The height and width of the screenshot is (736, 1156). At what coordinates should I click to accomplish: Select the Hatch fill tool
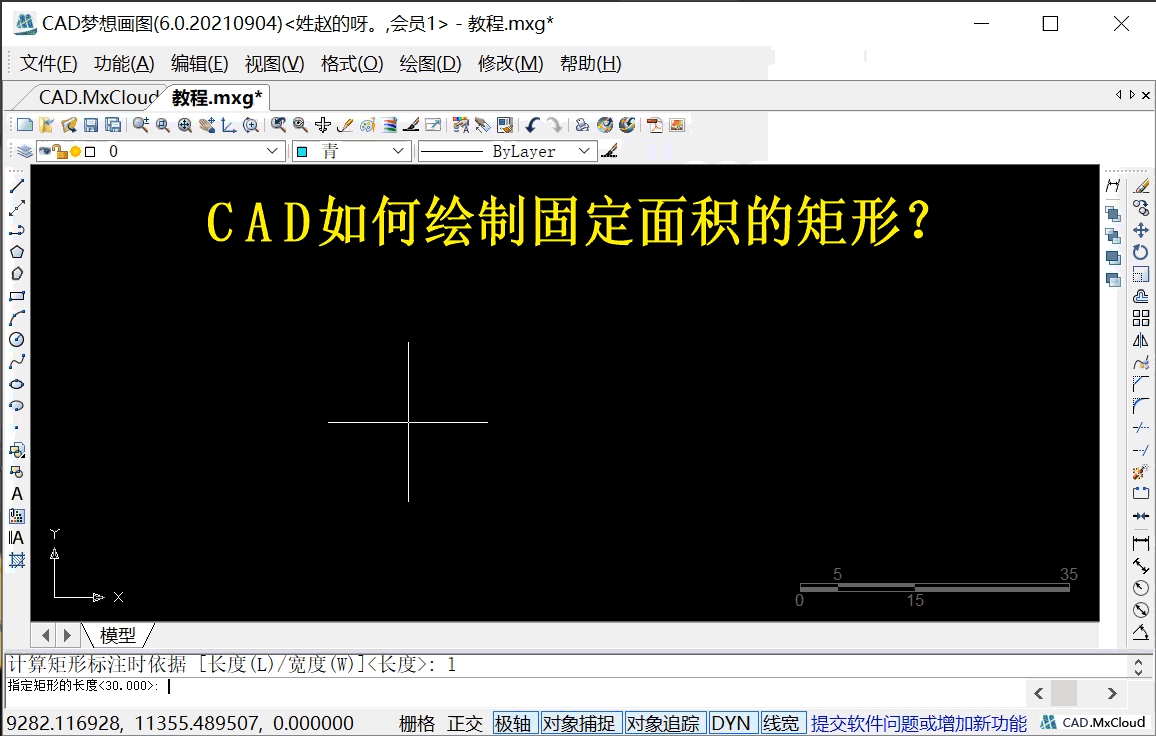coord(17,560)
